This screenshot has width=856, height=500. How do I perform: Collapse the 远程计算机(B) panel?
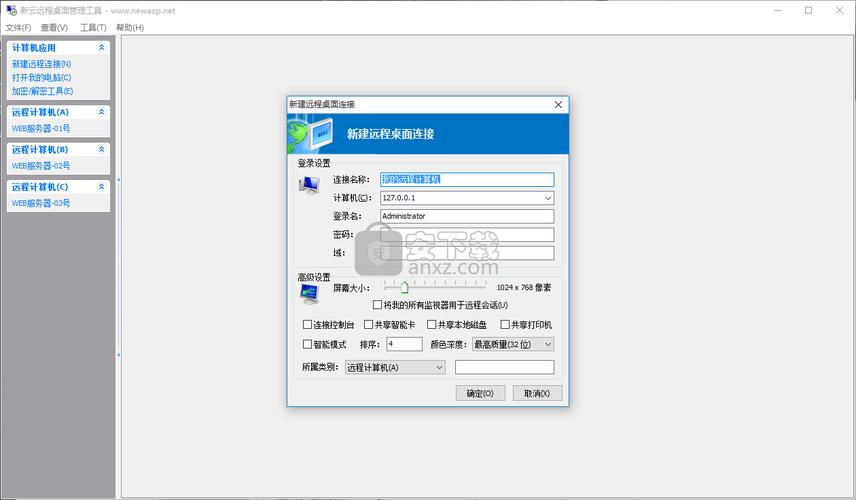click(x=101, y=149)
